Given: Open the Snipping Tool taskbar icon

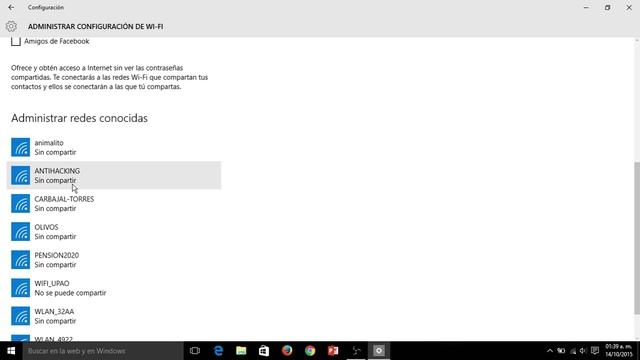Looking at the screenshot, I should point(356,351).
